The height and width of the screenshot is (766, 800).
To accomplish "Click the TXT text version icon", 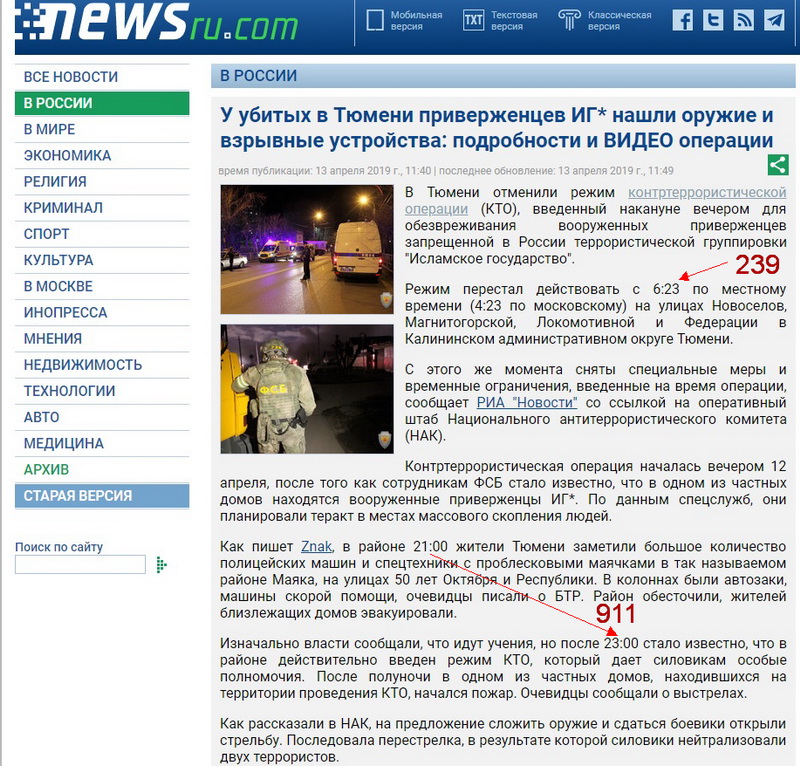I will click(x=473, y=20).
